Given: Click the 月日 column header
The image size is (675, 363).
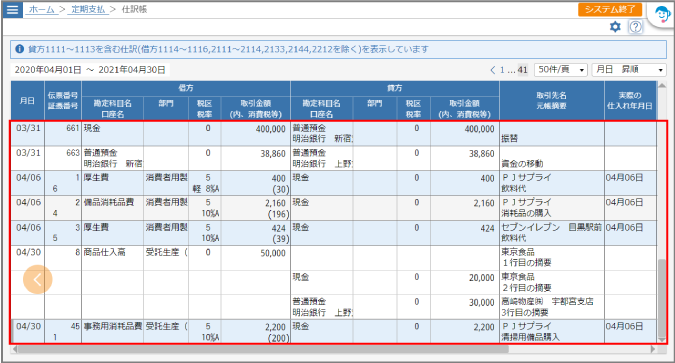Looking at the screenshot, I should click(28, 101).
